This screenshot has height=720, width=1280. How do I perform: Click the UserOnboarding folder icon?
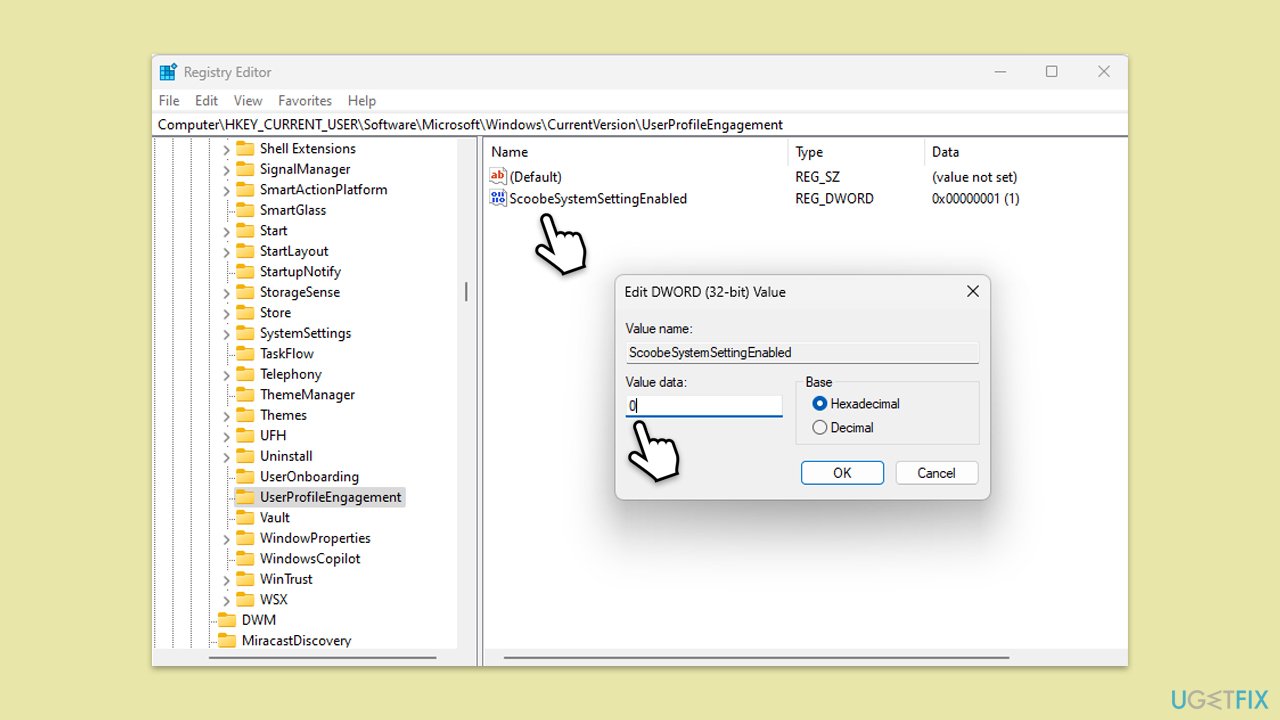click(x=245, y=476)
